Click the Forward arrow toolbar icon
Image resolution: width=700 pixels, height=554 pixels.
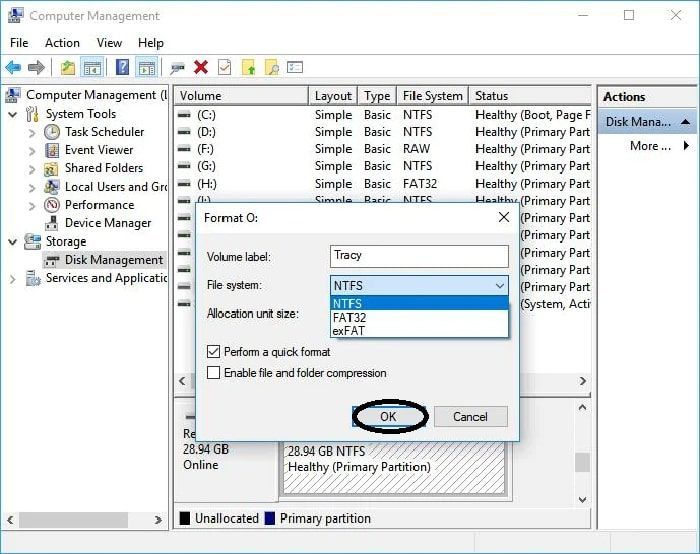click(x=36, y=68)
